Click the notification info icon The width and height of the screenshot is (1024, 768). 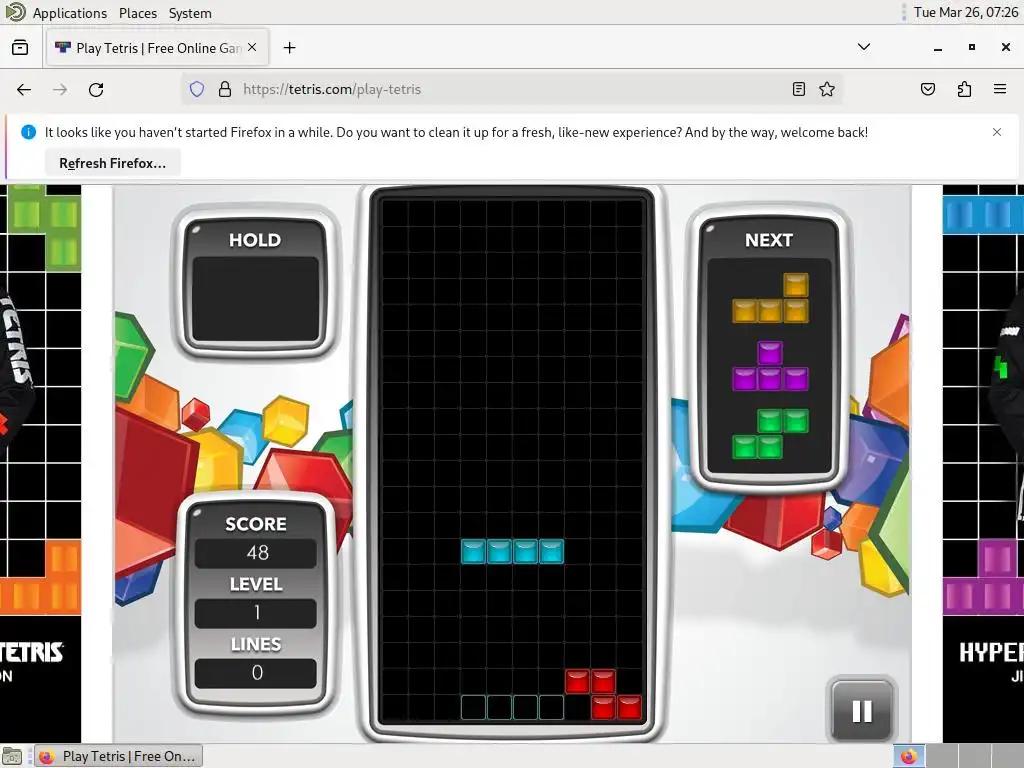[29, 132]
